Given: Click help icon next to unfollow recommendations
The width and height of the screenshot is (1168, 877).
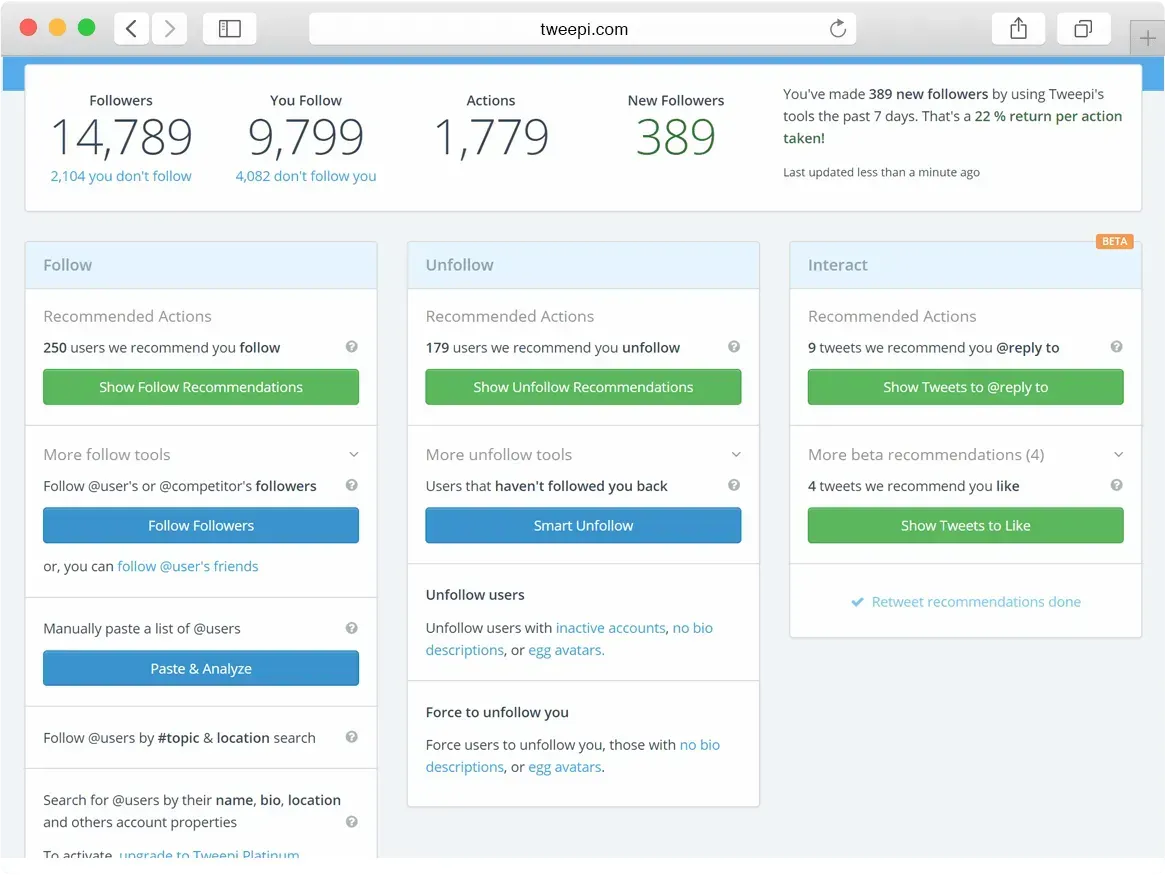Looking at the screenshot, I should [734, 347].
